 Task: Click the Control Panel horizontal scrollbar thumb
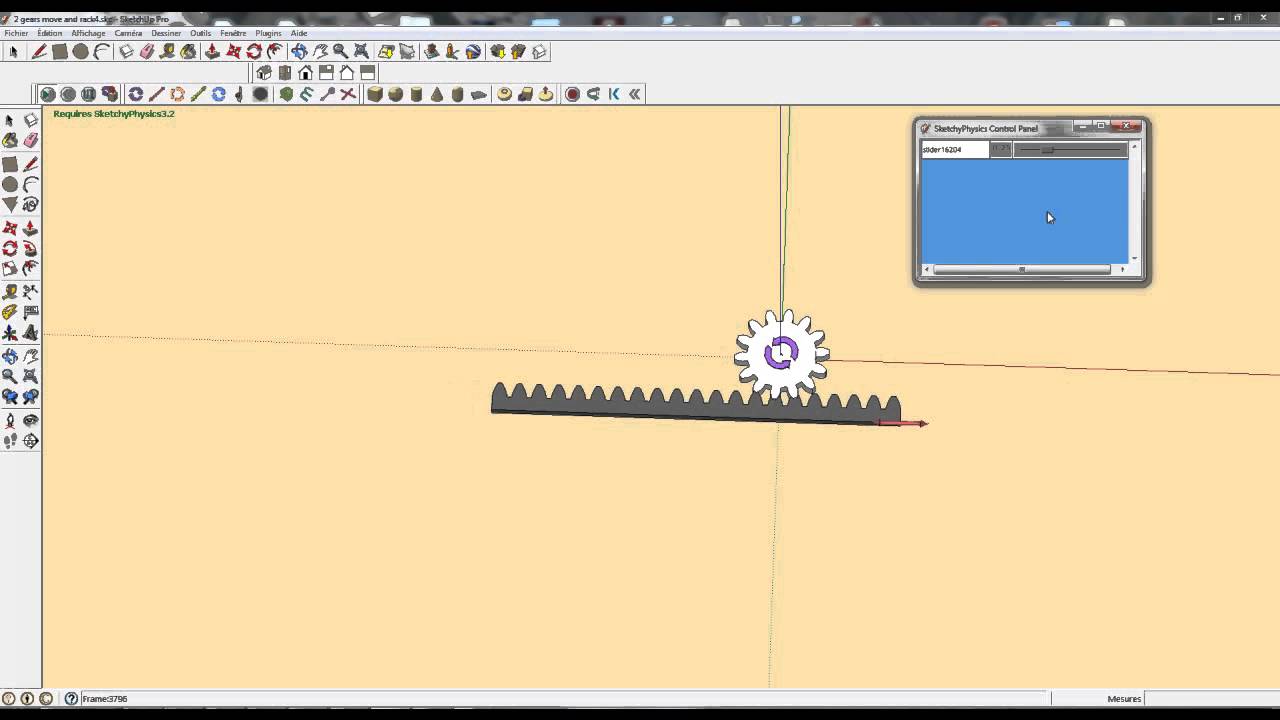click(x=1021, y=269)
